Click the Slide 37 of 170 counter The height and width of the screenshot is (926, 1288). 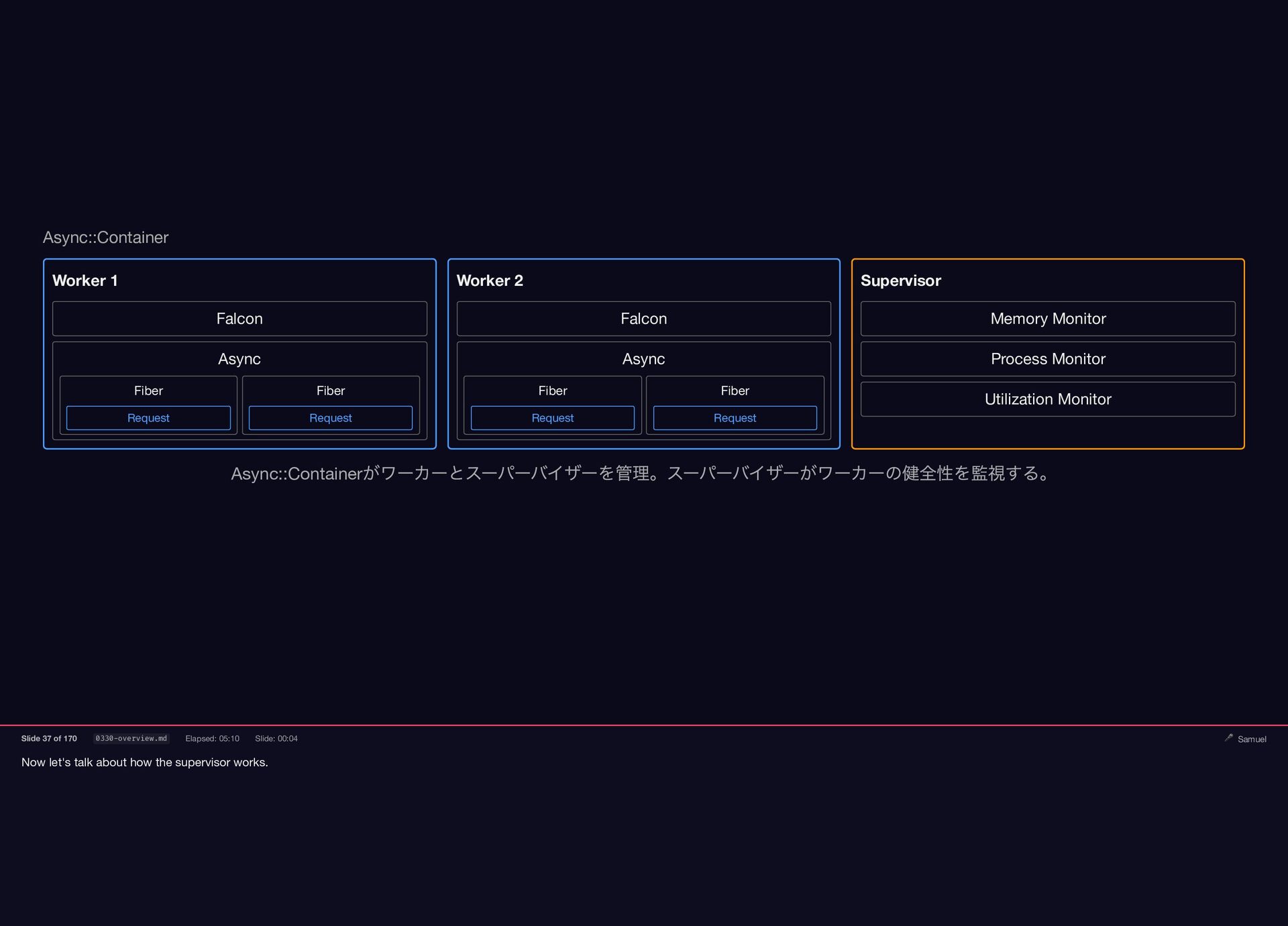(49, 738)
